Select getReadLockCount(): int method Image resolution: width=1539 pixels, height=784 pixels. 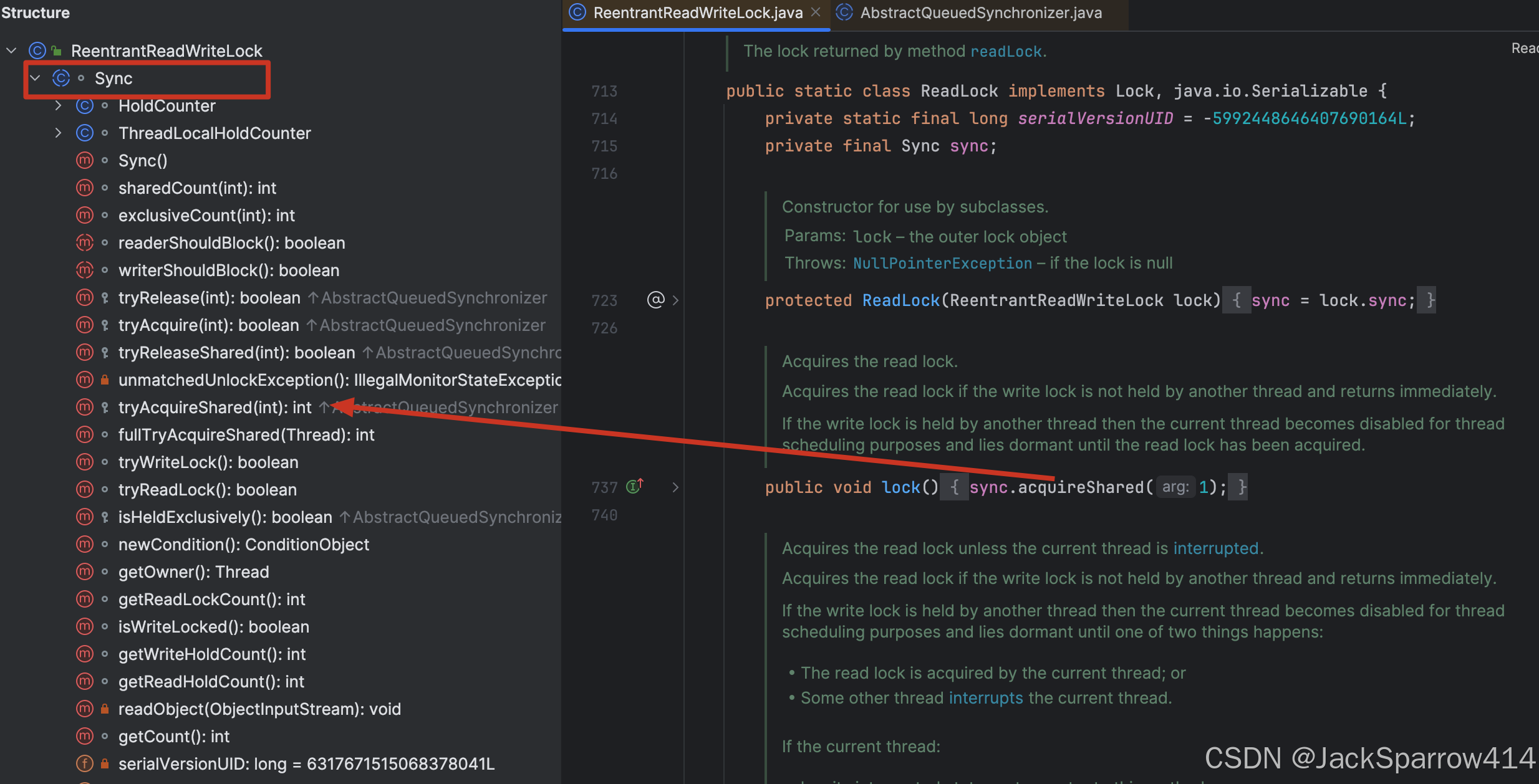click(x=212, y=599)
